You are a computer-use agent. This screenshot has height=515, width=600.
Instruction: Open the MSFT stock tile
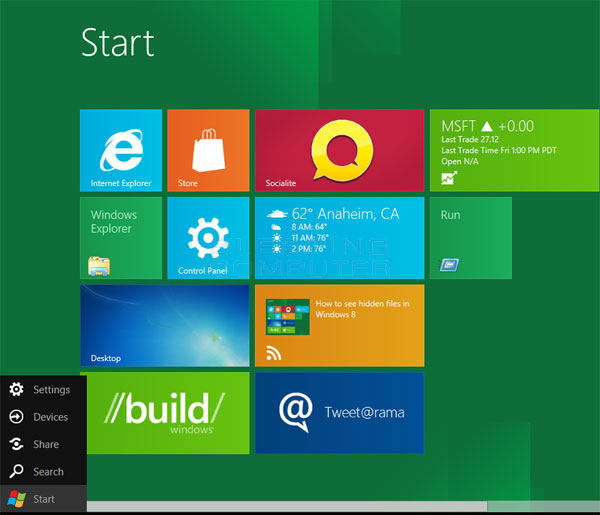(515, 150)
